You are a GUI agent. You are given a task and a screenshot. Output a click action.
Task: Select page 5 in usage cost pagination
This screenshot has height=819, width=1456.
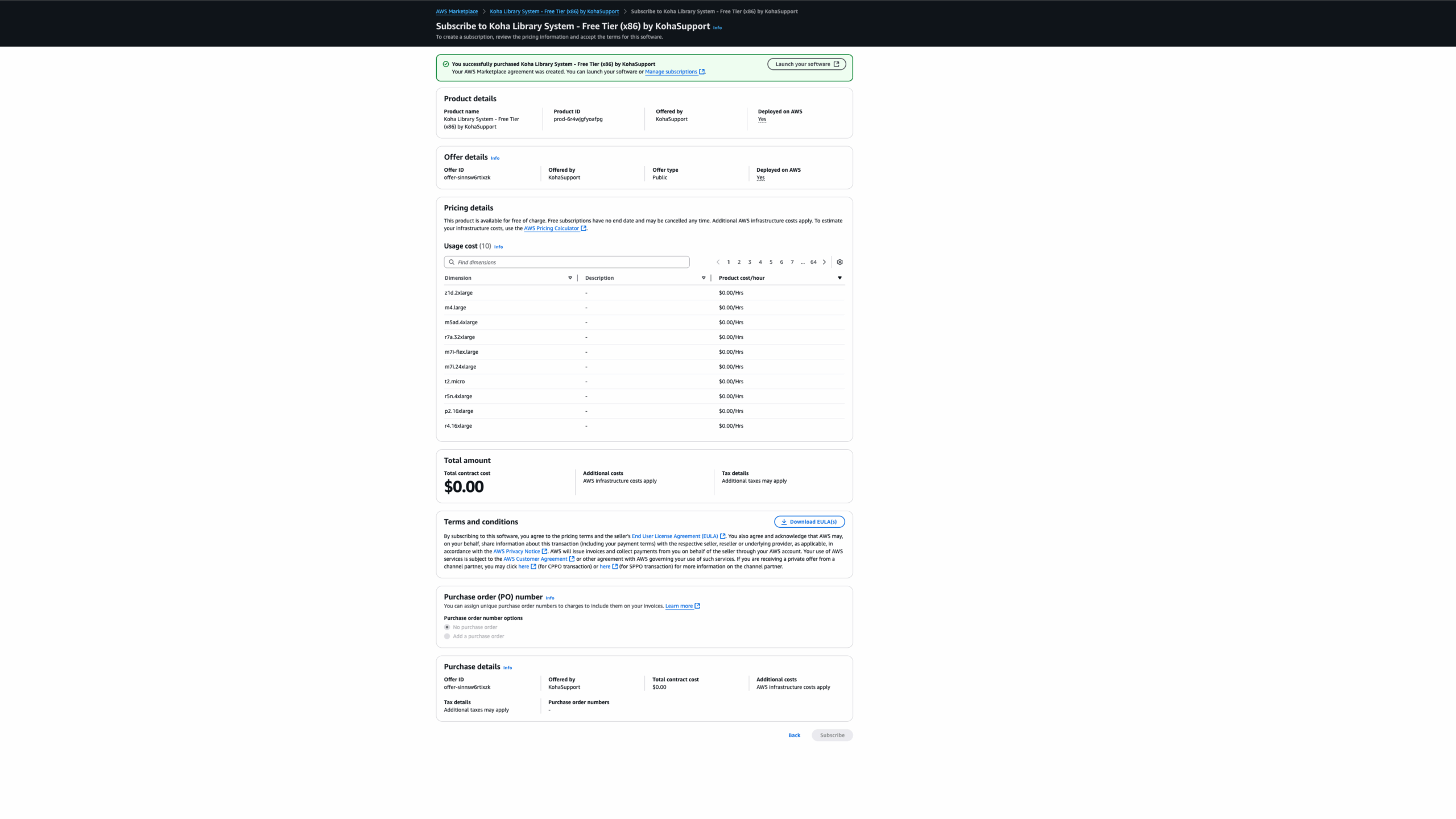click(771, 262)
